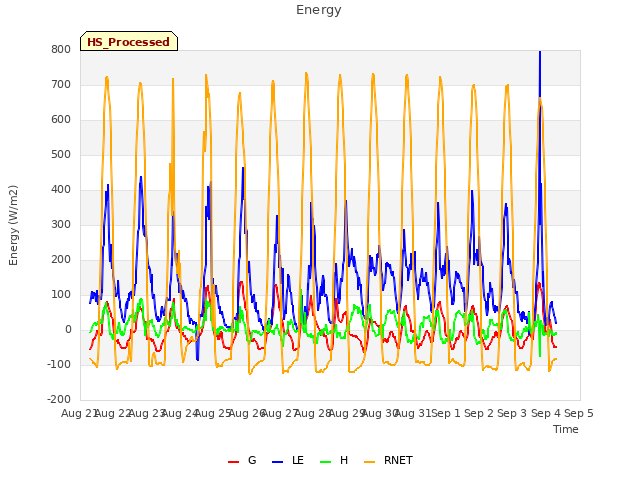
Task: Click the 500 y-axis tick label
Action: click(x=61, y=155)
